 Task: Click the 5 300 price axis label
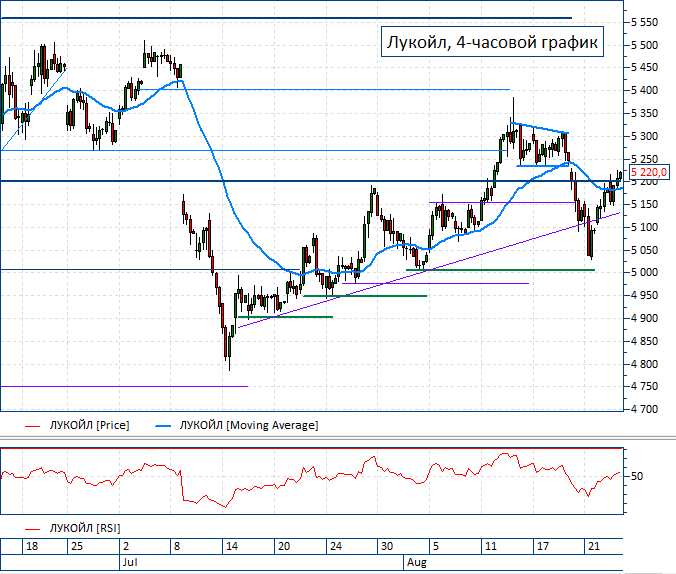pos(645,136)
